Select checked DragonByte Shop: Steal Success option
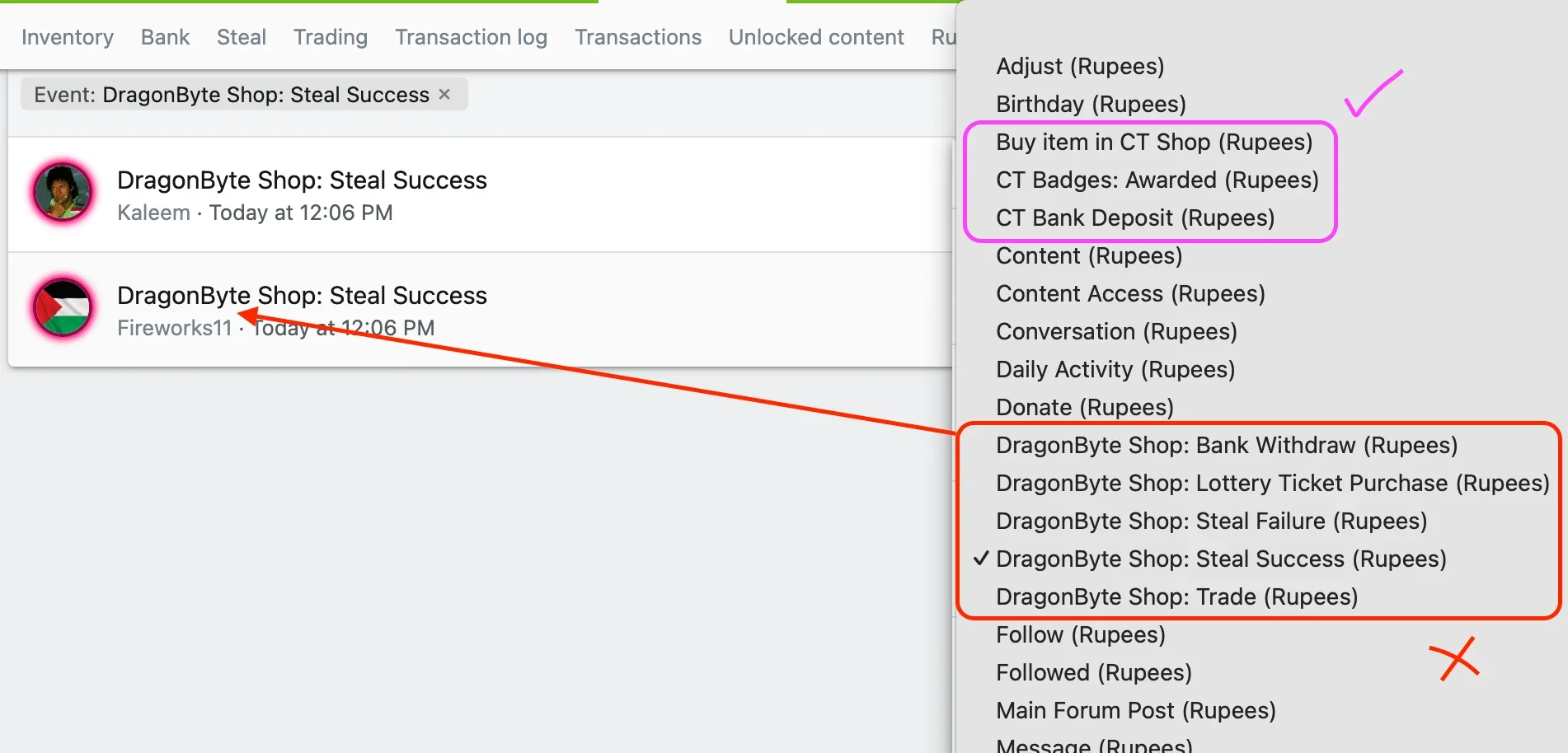Viewport: 1568px width, 753px height. [x=1221, y=559]
